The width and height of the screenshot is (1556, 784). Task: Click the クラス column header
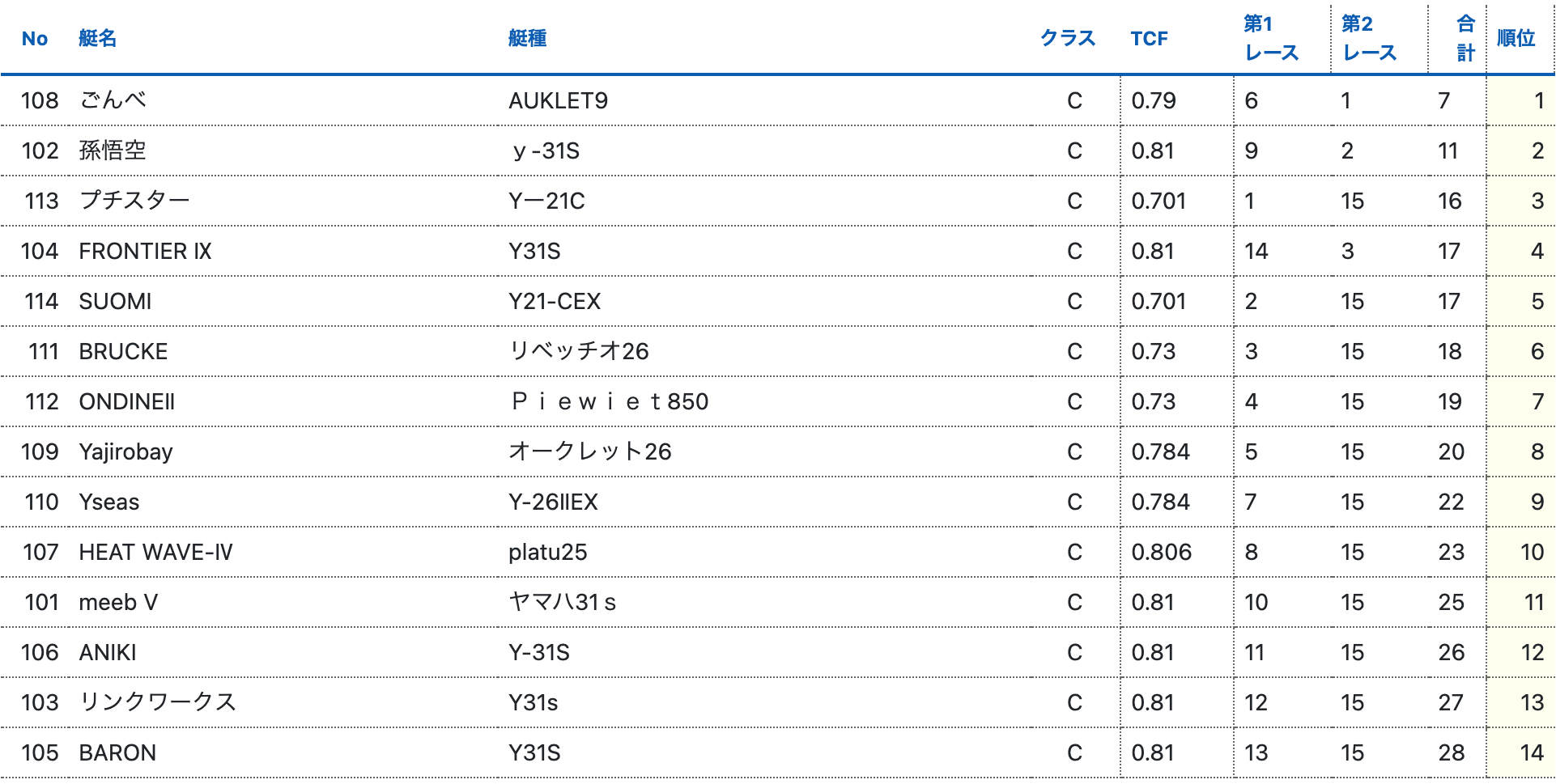click(1067, 38)
